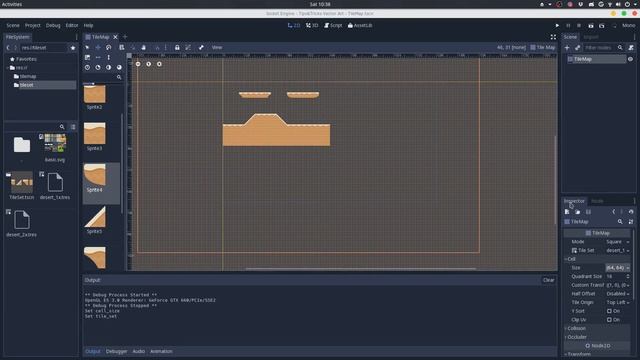Select the Sprite5 slope tile

point(95,220)
